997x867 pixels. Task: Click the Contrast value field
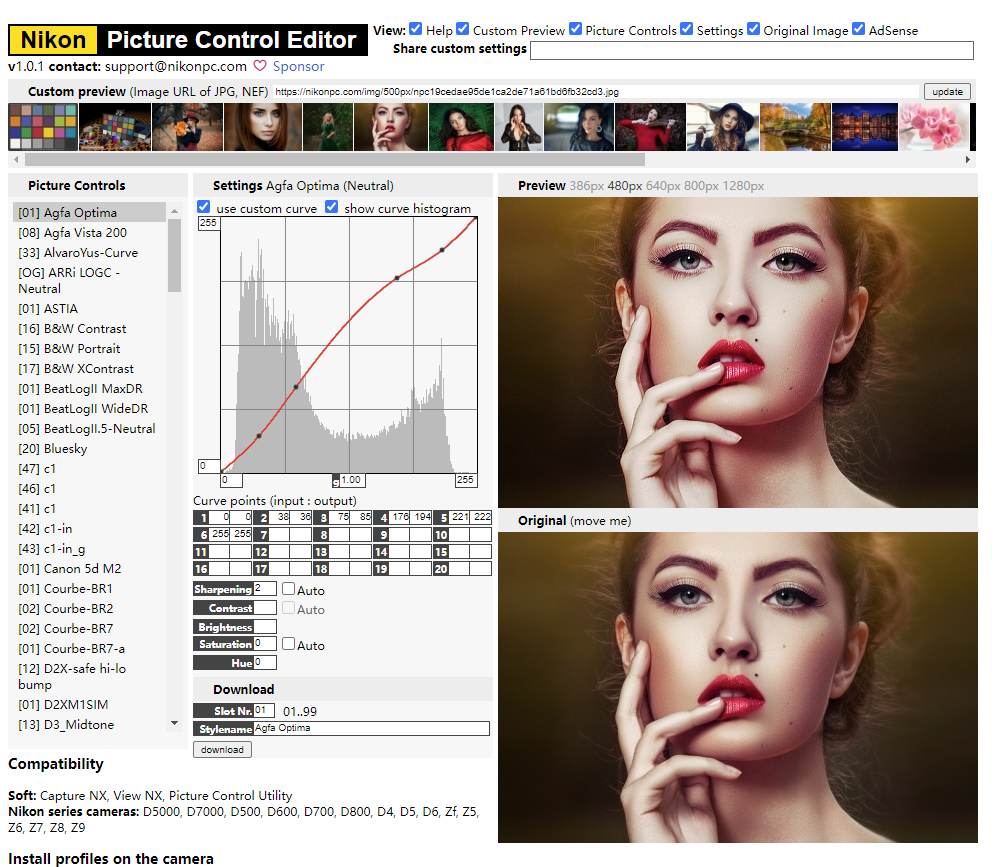[x=265, y=608]
